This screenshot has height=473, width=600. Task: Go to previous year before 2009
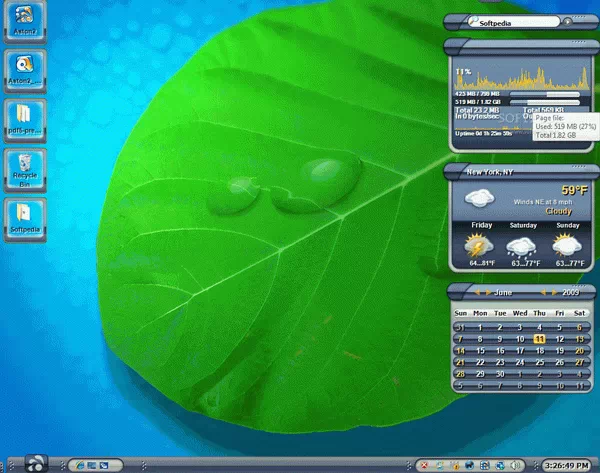coord(543,292)
